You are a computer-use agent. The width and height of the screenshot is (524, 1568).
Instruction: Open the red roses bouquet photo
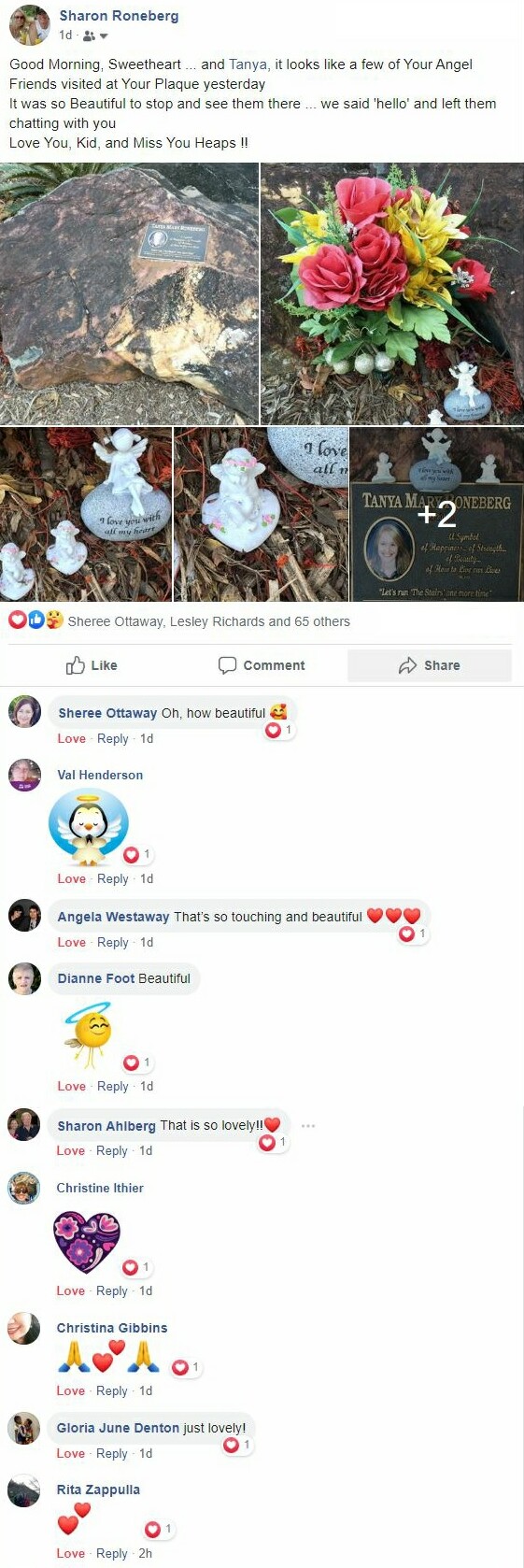click(x=392, y=293)
